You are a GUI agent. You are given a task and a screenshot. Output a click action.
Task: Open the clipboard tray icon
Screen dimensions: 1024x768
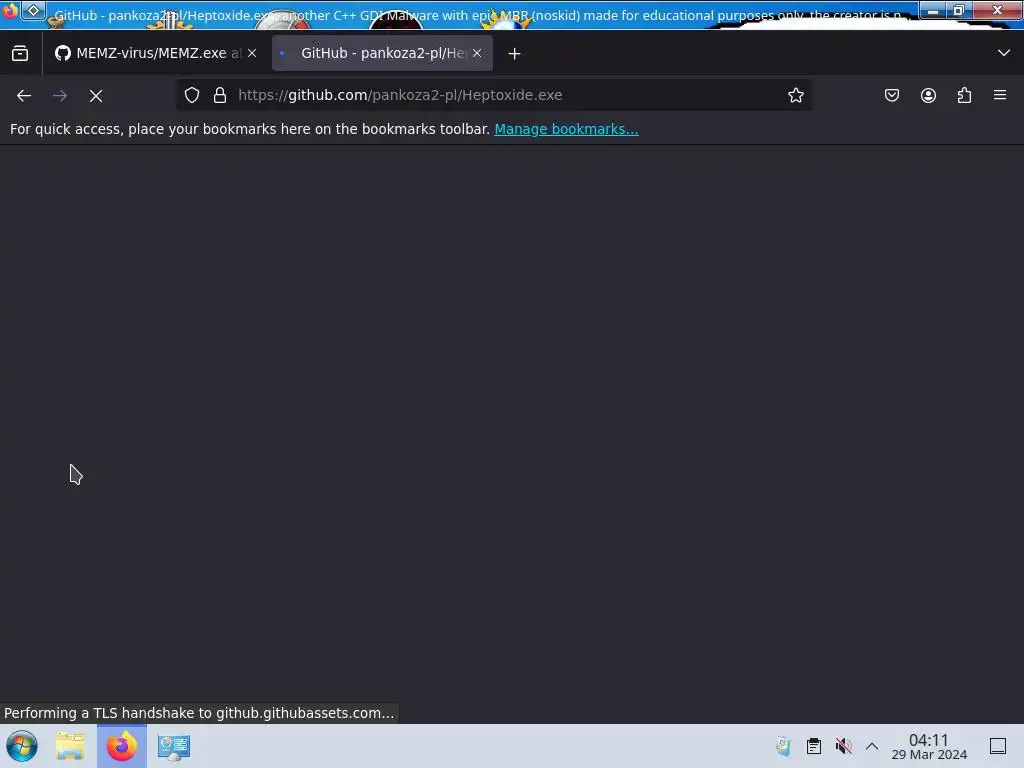[x=814, y=746]
